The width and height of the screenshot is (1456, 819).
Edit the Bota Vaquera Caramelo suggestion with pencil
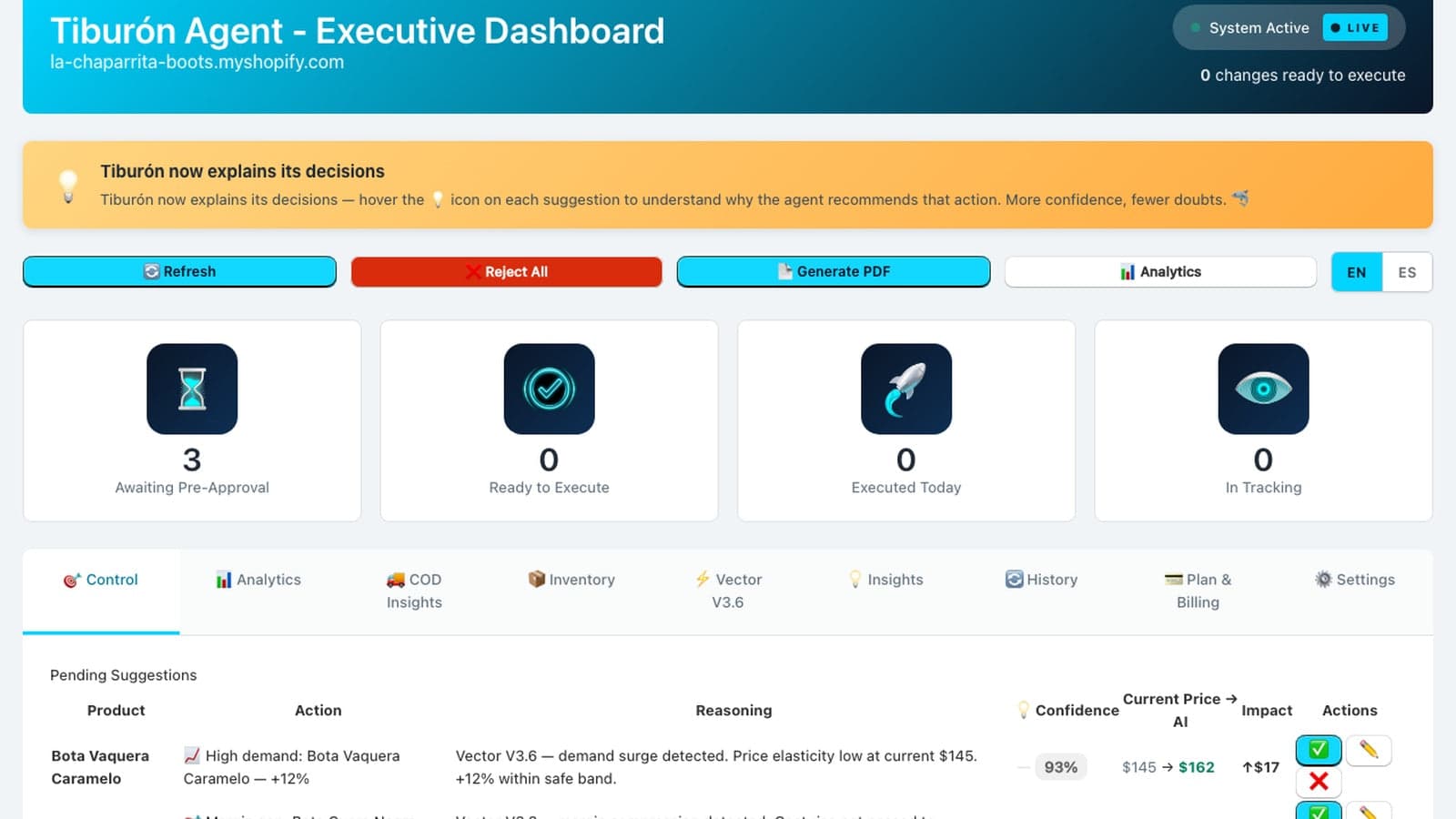point(1368,750)
